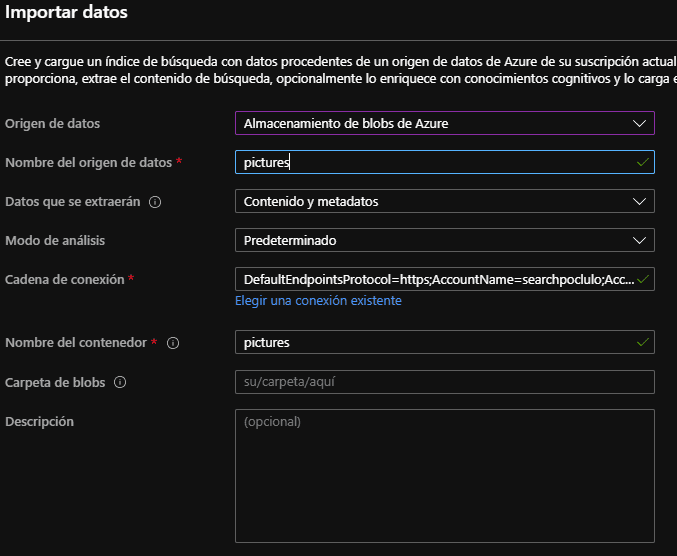Click the info icon next to Carpeta de blobs
This screenshot has width=677, height=556.
point(120,382)
